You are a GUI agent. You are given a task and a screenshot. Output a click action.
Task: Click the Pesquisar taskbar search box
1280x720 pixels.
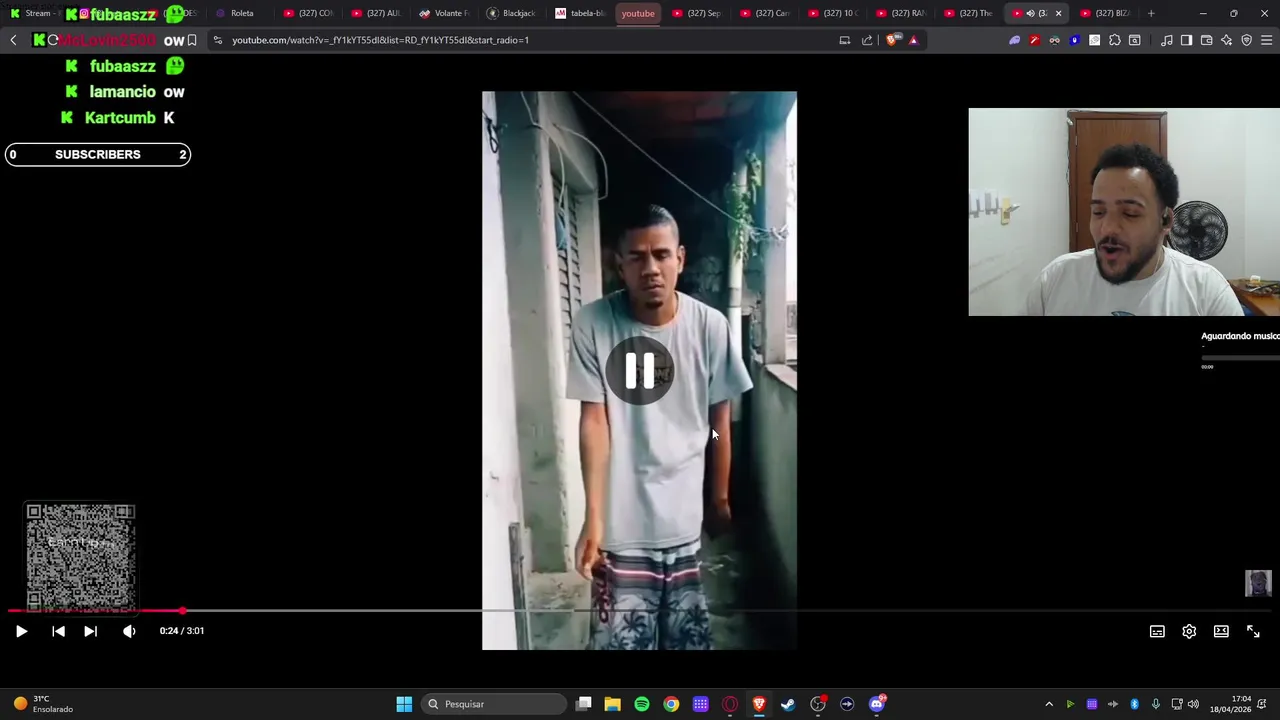pyautogui.click(x=494, y=704)
